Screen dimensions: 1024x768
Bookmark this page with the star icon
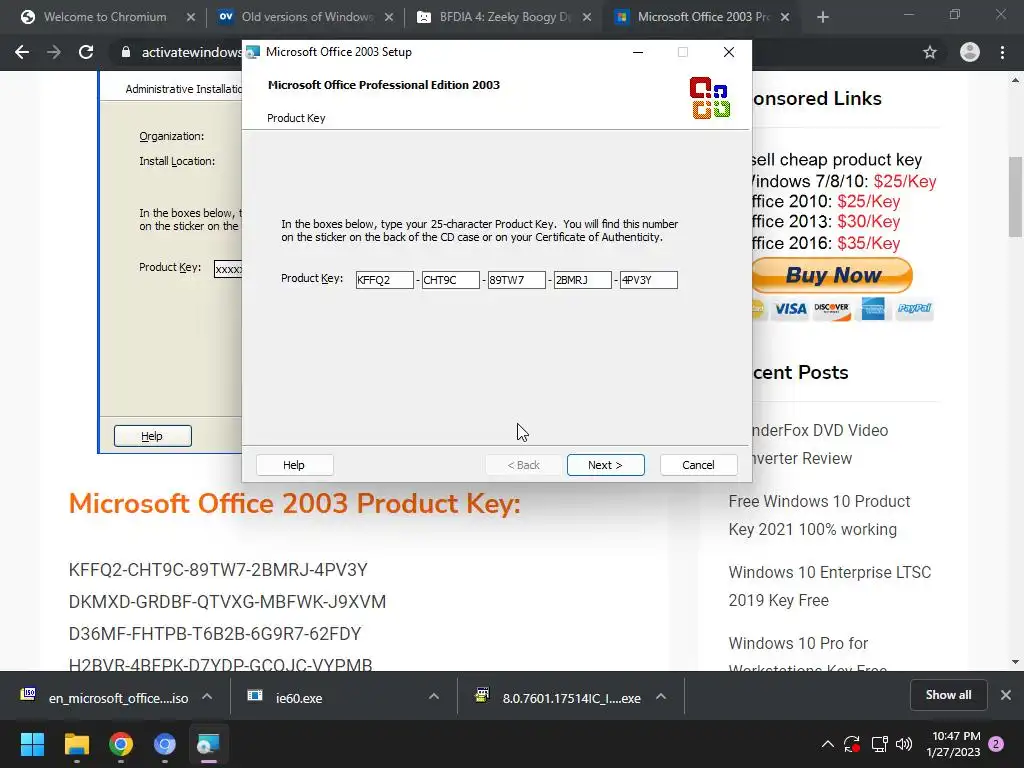[x=930, y=52]
